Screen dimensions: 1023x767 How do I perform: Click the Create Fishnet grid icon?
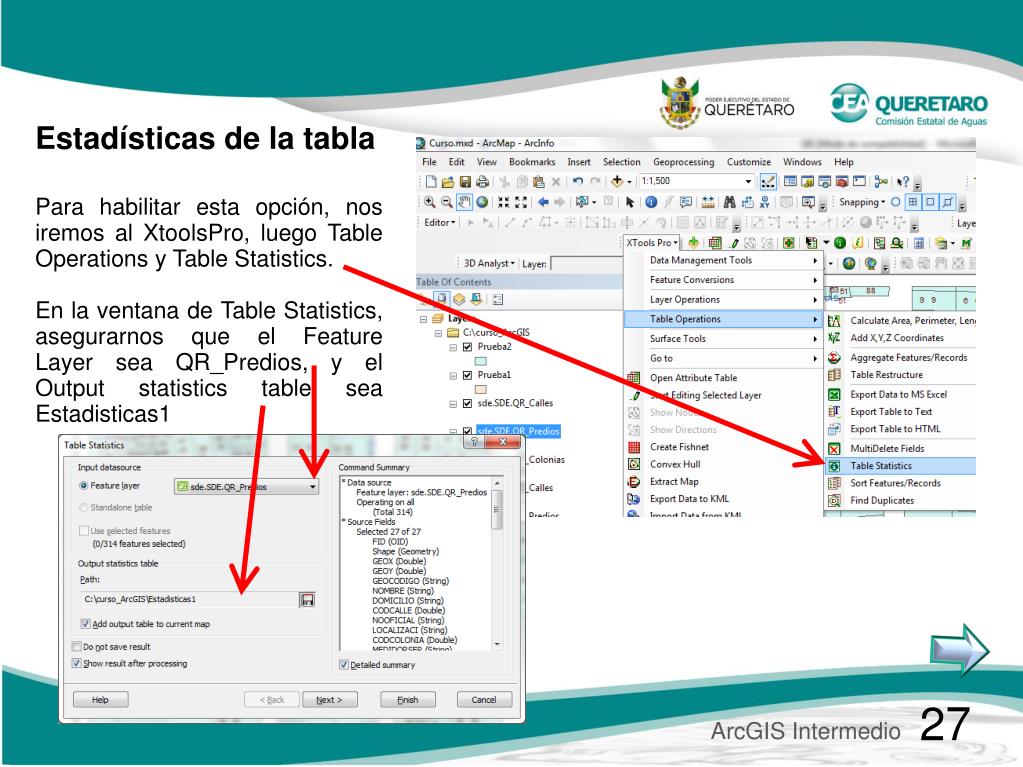[634, 447]
